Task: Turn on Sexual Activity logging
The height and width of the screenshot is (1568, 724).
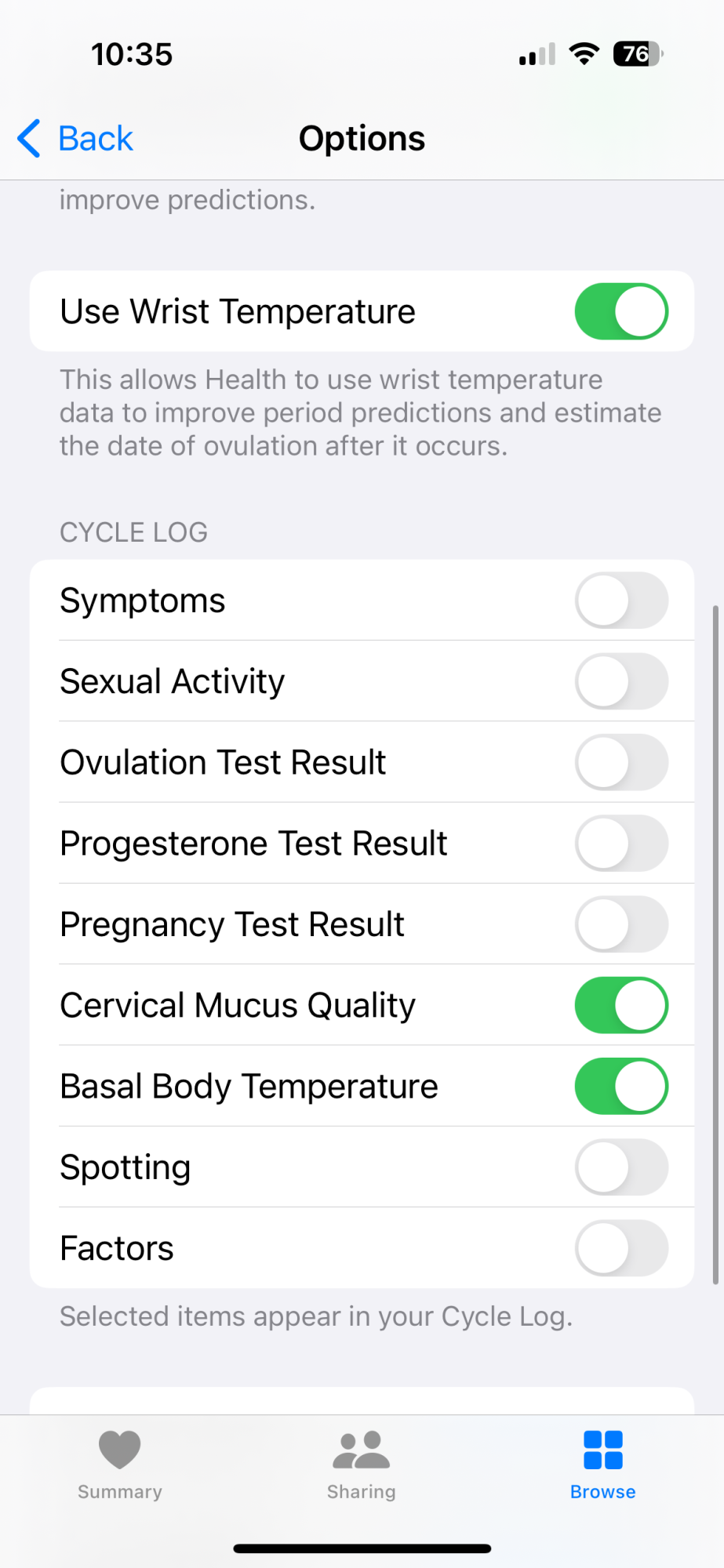Action: 621,681
